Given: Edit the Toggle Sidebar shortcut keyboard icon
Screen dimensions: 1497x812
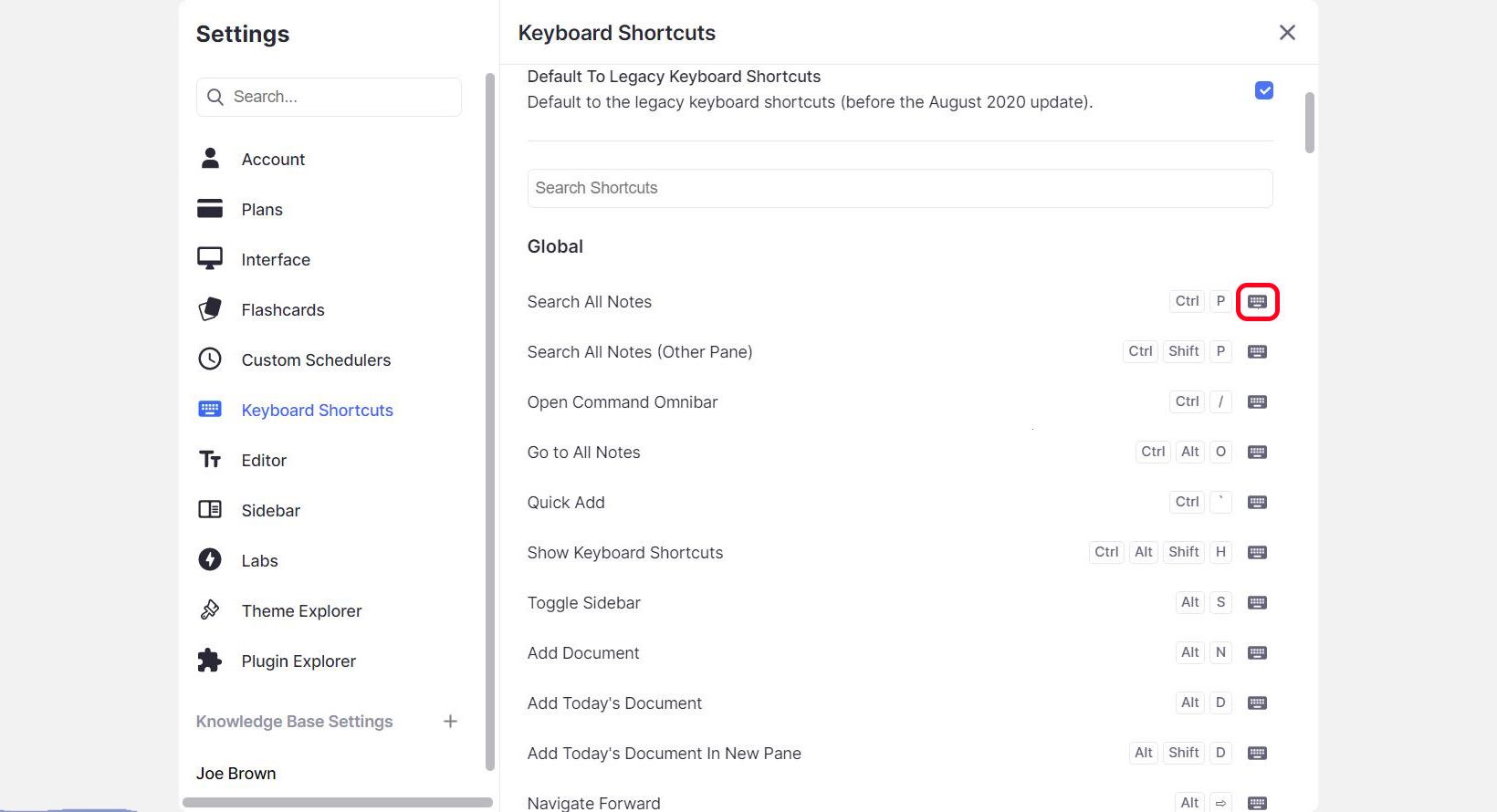Looking at the screenshot, I should tap(1257, 602).
